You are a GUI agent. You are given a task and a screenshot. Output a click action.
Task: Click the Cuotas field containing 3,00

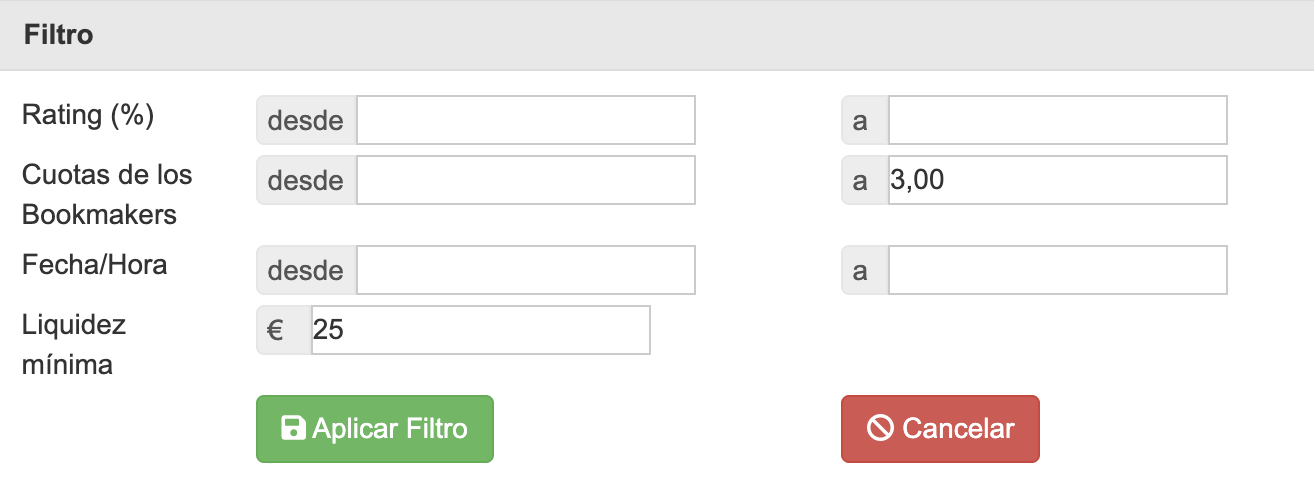point(1057,180)
